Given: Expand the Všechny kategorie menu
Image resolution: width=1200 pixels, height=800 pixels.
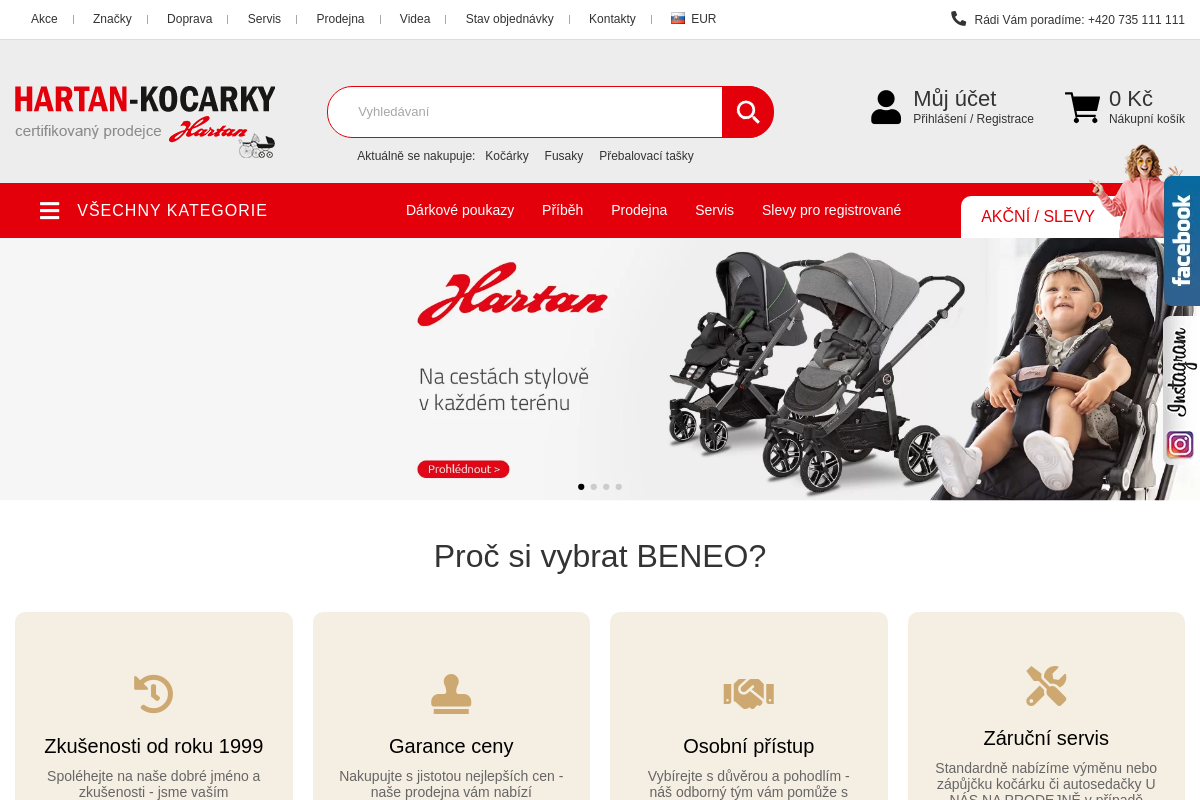Looking at the screenshot, I should (x=154, y=210).
